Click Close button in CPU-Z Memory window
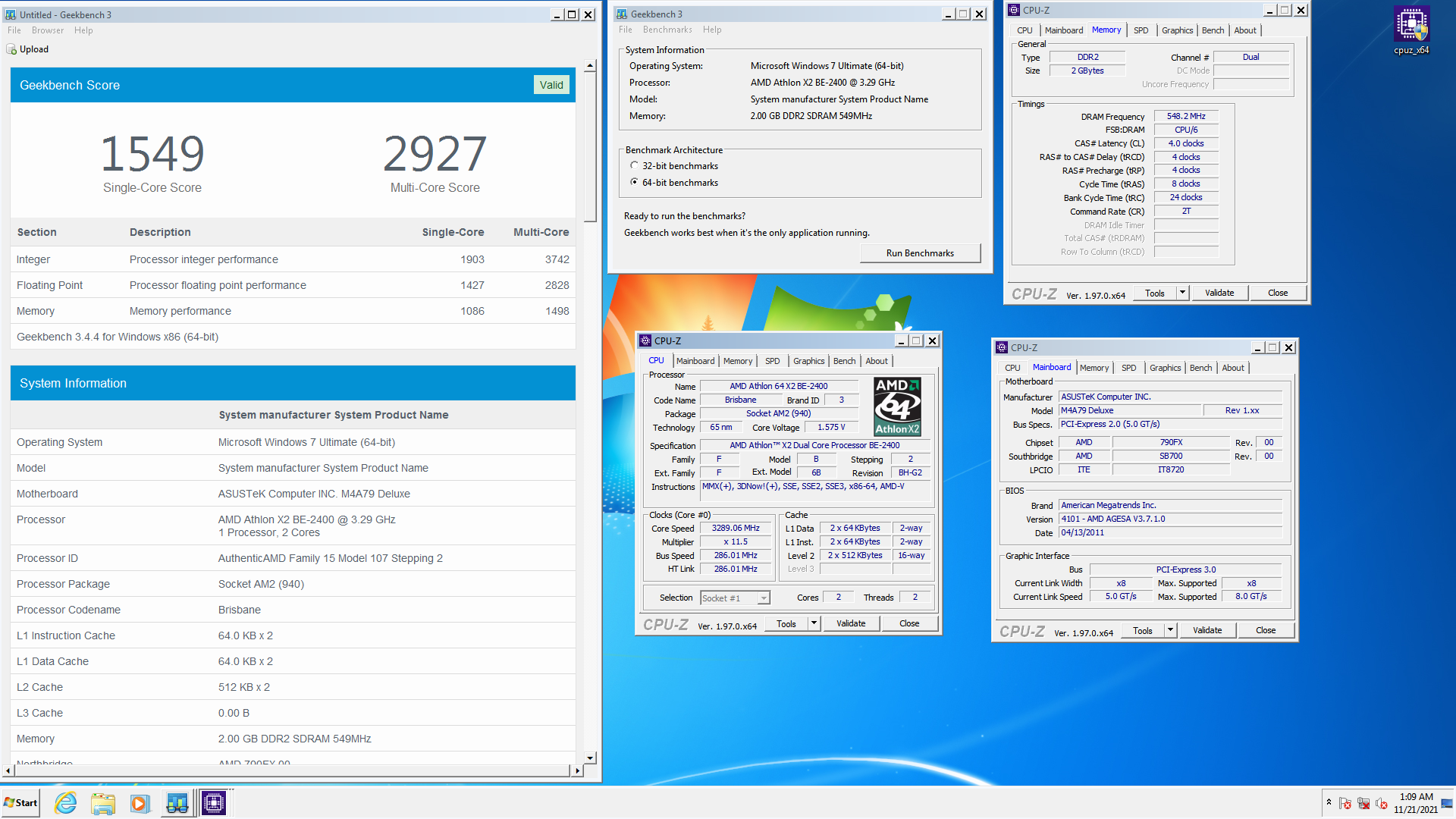 tap(1278, 293)
